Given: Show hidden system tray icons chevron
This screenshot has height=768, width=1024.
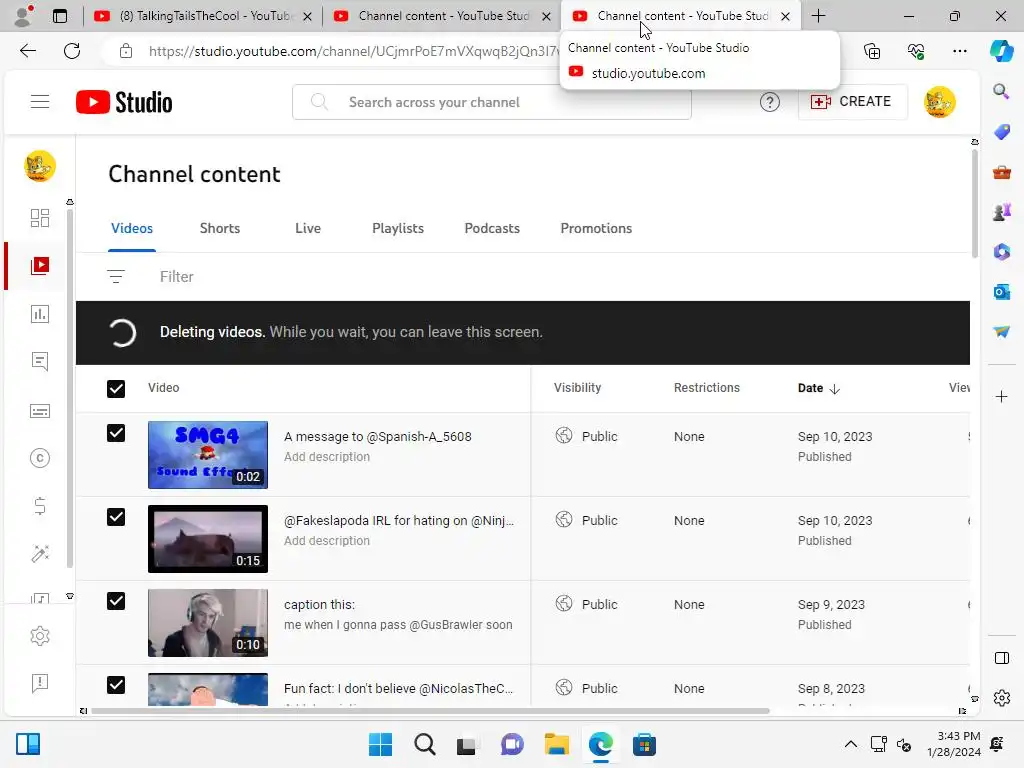Looking at the screenshot, I should [850, 744].
